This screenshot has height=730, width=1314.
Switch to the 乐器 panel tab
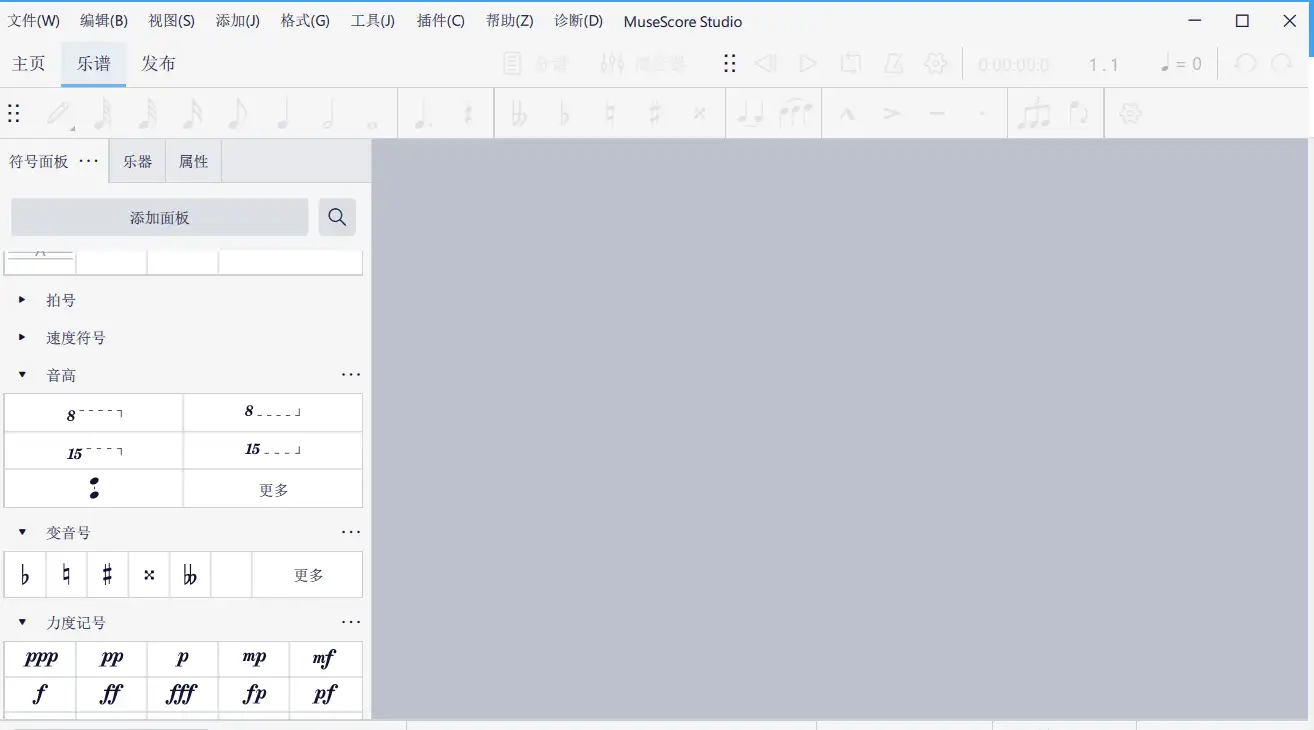(138, 162)
